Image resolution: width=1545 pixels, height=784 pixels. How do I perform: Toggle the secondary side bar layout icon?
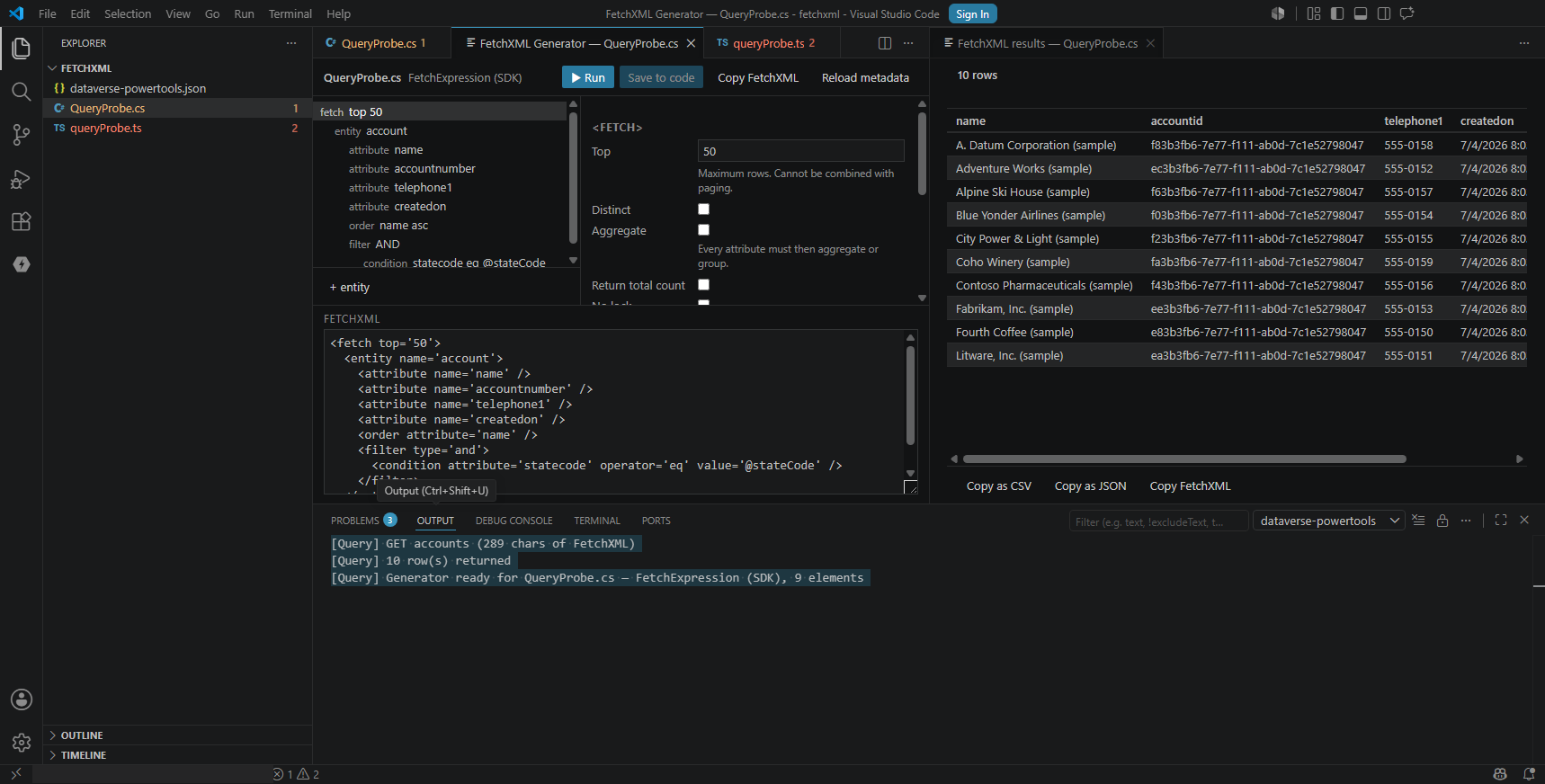1384,13
